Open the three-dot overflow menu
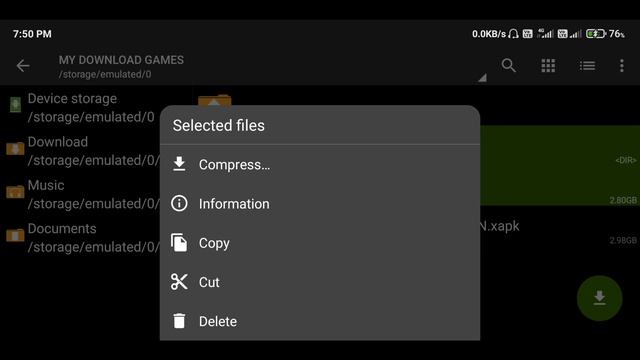The width and height of the screenshot is (640, 360). (622, 65)
